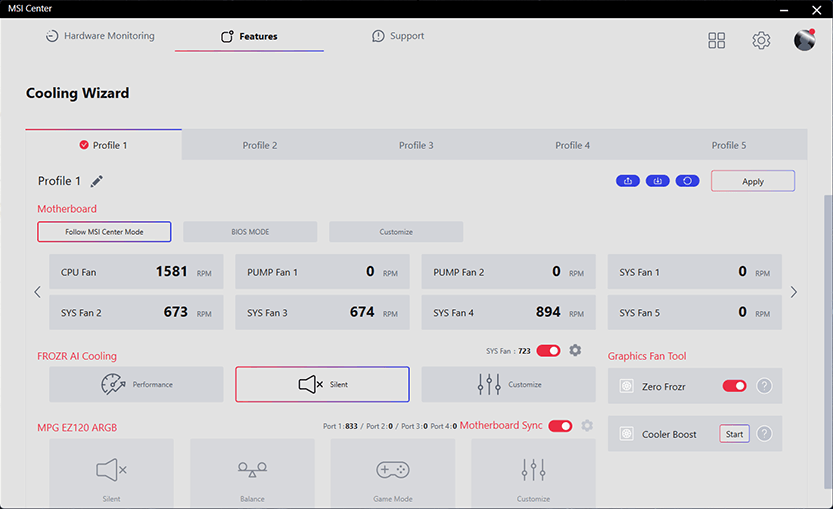Open the user account avatar
The width and height of the screenshot is (833, 509).
pos(804,40)
